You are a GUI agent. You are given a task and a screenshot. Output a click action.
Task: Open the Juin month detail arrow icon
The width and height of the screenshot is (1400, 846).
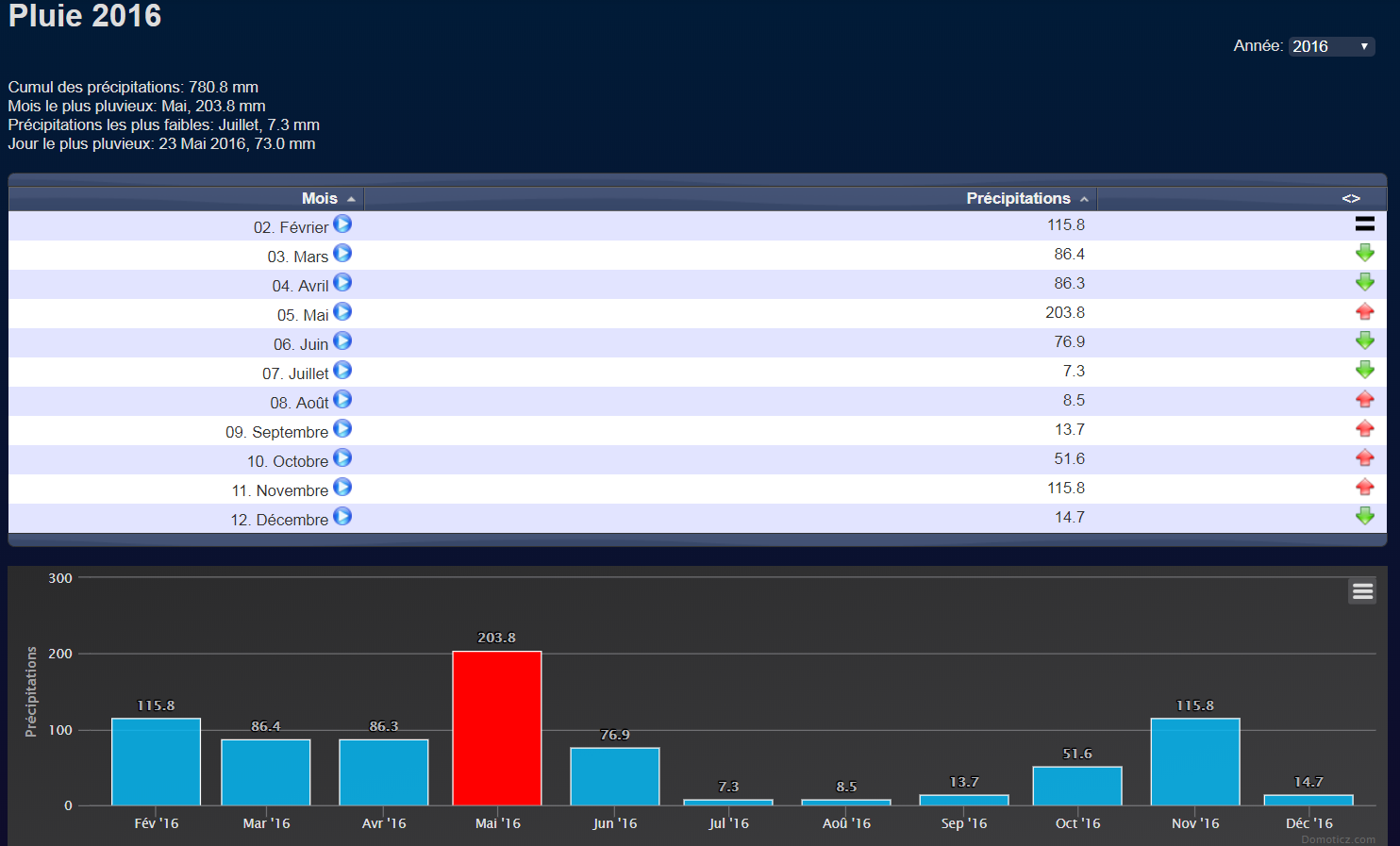[342, 341]
